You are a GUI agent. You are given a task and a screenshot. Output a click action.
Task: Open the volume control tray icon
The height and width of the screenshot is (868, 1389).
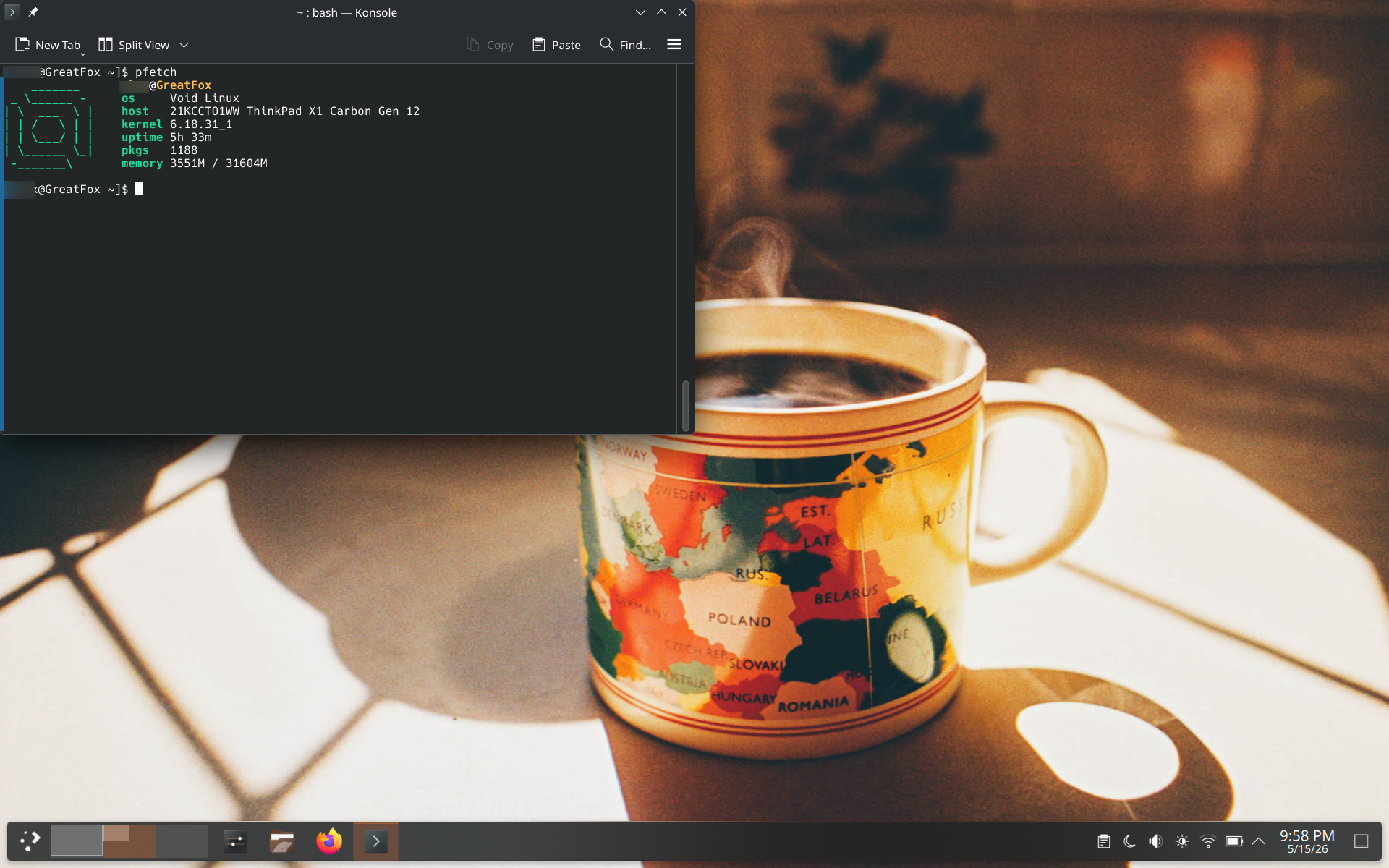(x=1155, y=841)
